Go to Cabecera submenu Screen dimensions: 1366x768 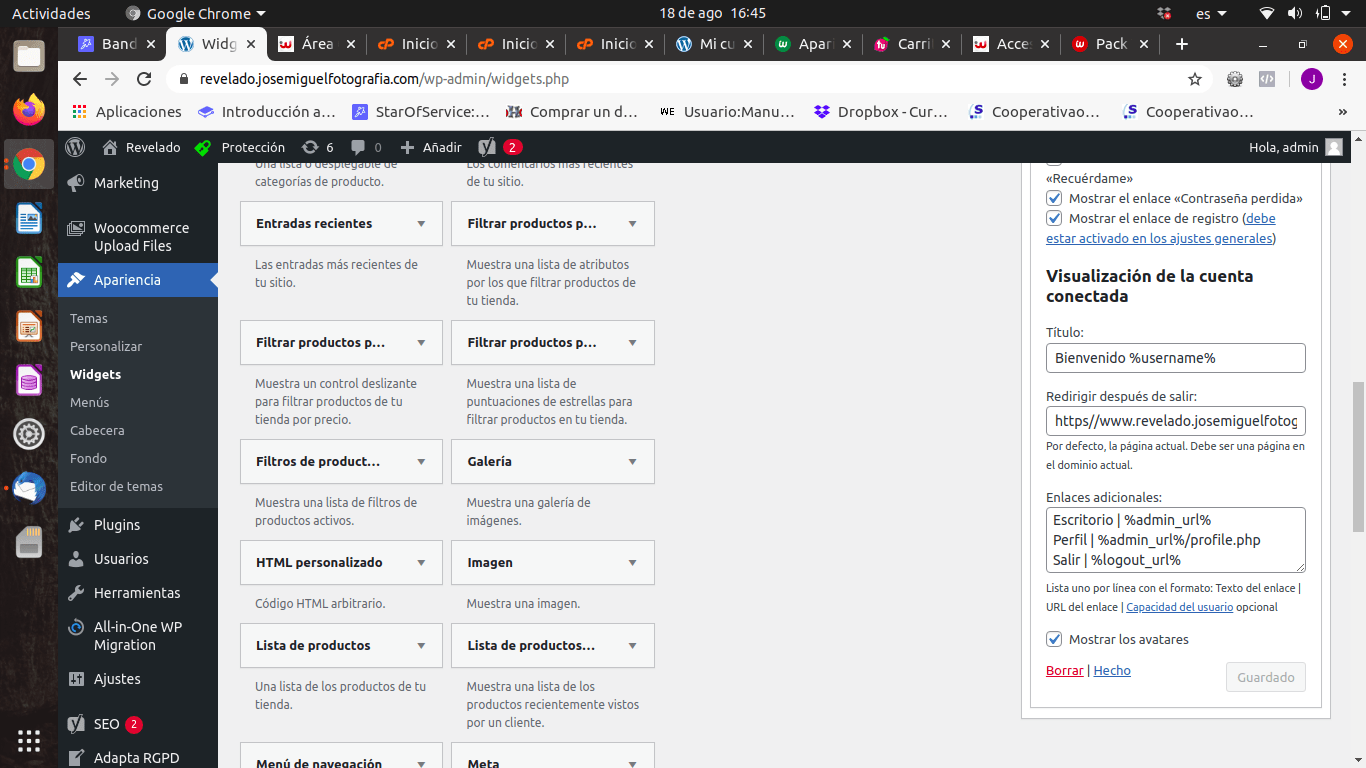point(97,430)
